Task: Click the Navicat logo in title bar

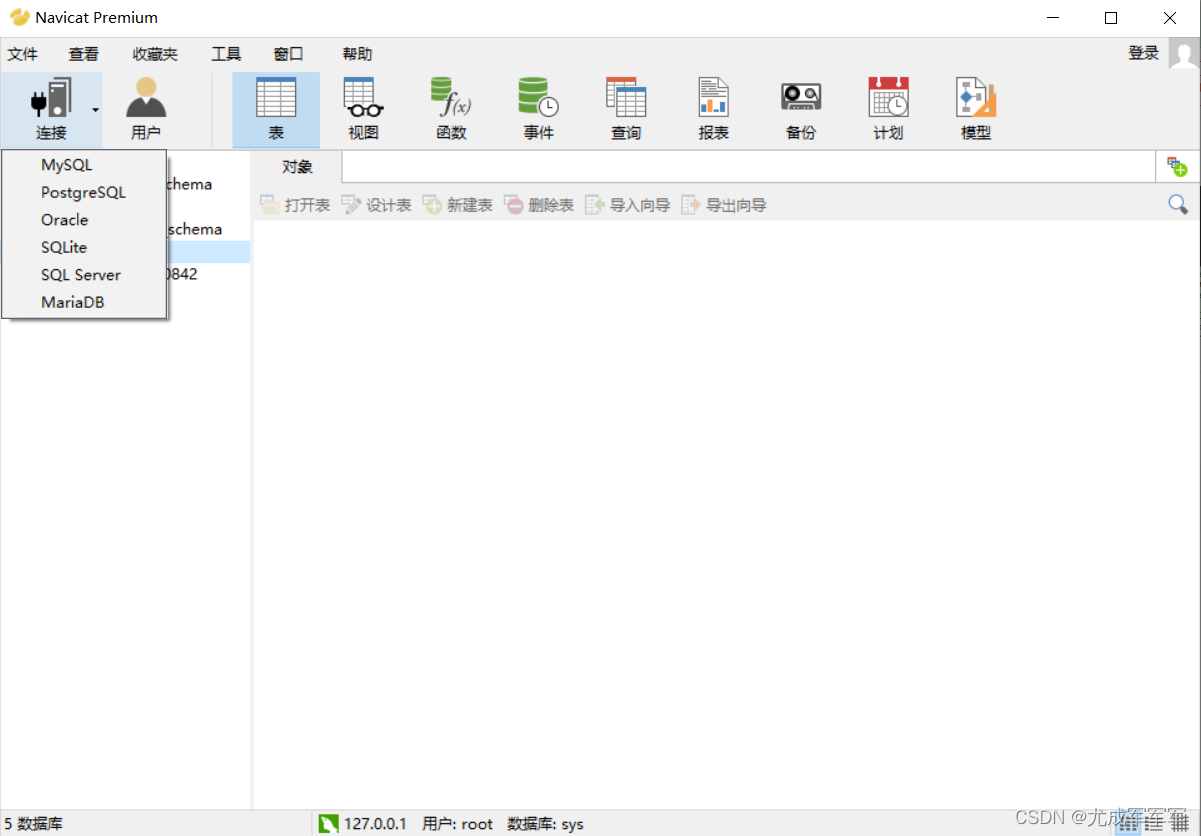Action: tap(20, 17)
